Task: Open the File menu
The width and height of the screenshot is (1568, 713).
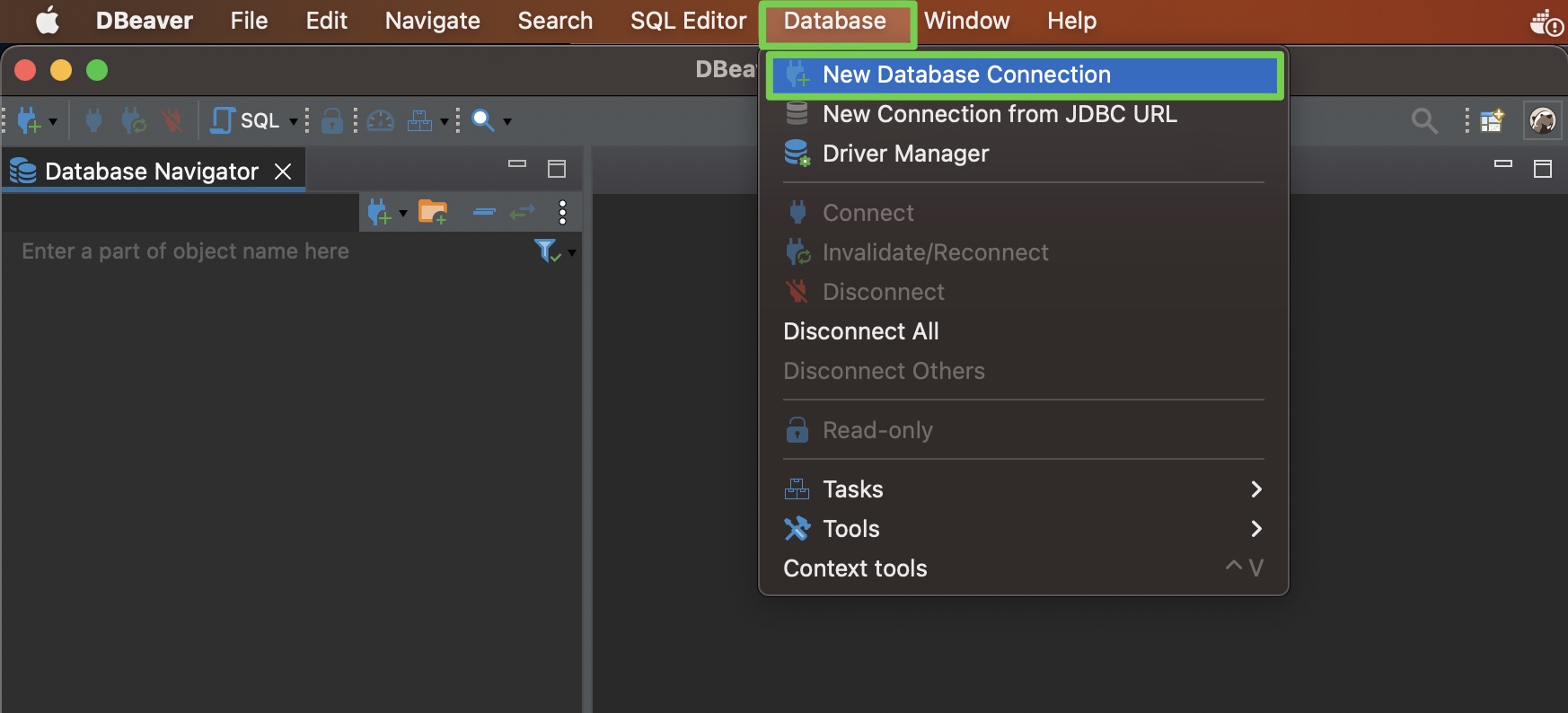Action: [249, 21]
